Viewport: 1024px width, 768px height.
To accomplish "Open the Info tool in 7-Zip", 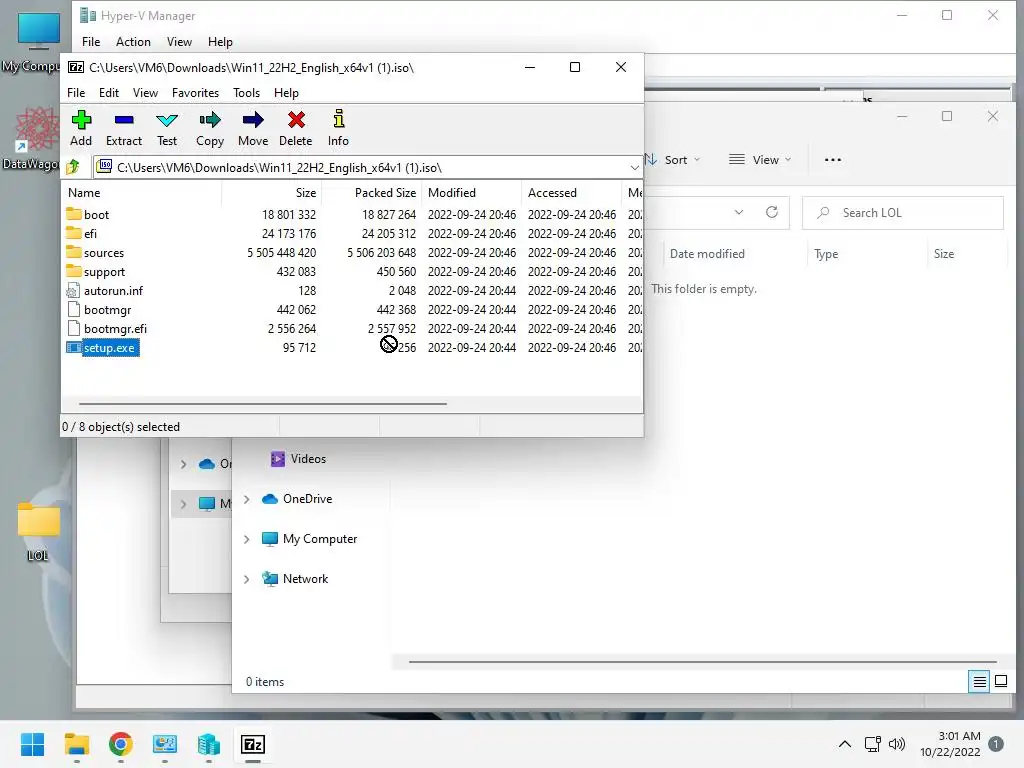I will coord(338,128).
